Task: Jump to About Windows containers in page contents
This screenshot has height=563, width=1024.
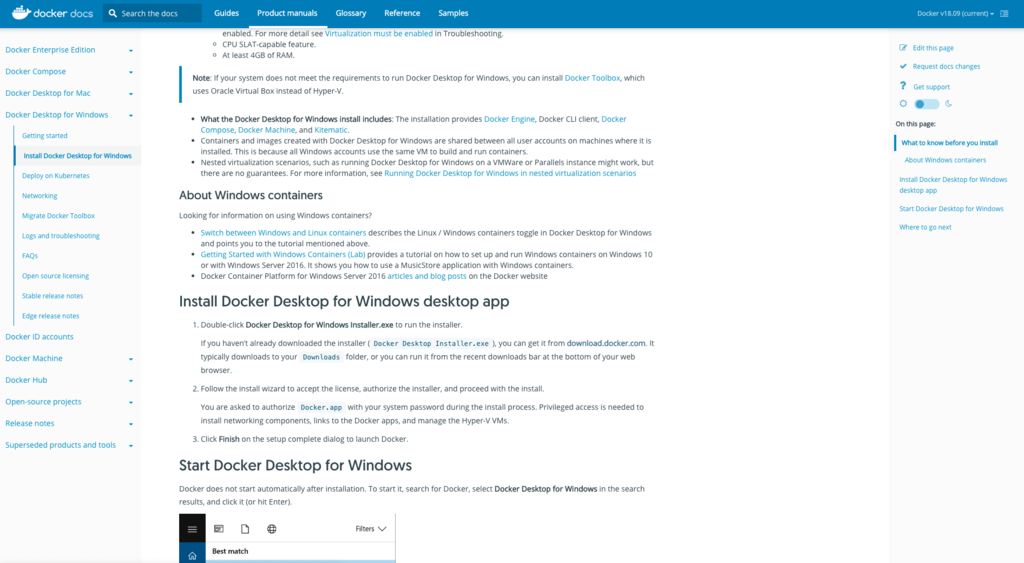Action: pos(945,160)
